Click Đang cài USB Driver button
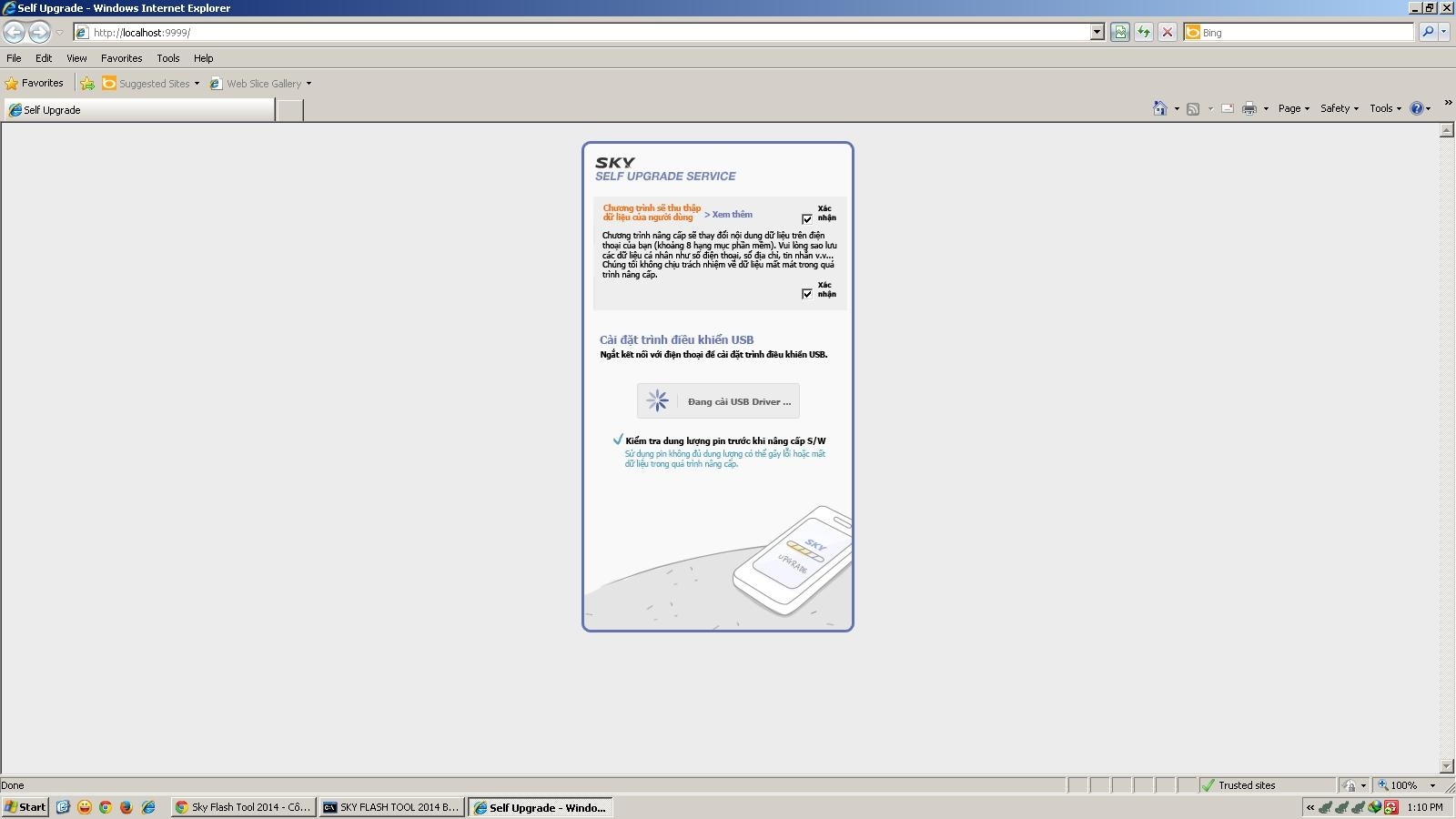The width and height of the screenshot is (1456, 819). [x=718, y=401]
